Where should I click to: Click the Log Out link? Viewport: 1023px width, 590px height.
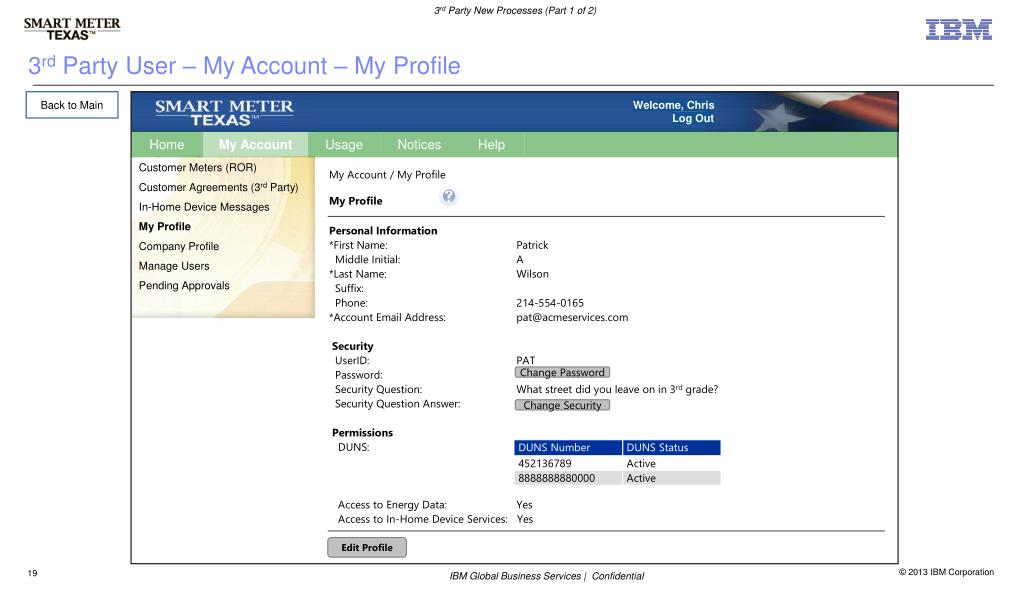pyautogui.click(x=693, y=118)
